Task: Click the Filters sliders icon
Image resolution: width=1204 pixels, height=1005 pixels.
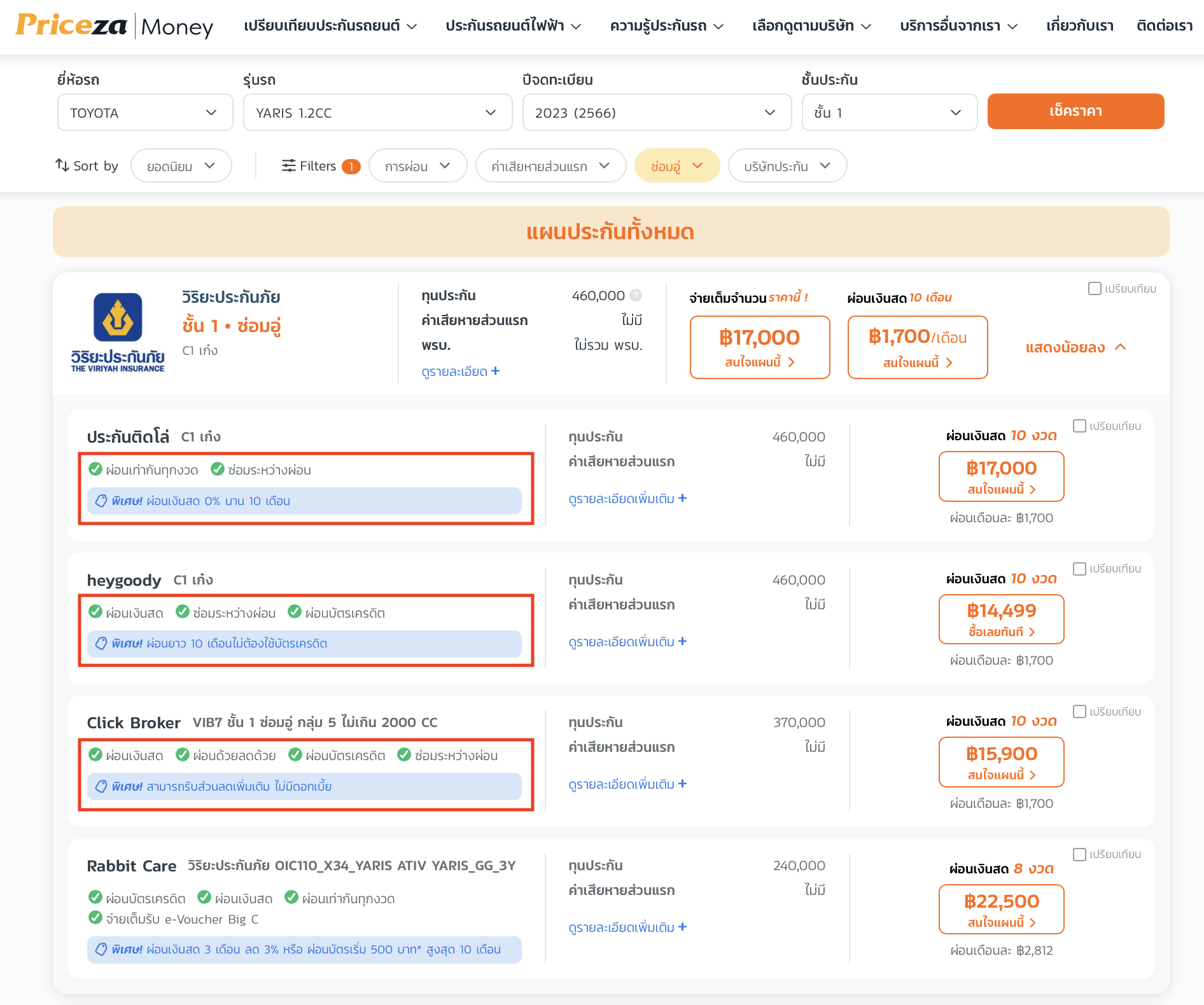Action: (x=289, y=166)
